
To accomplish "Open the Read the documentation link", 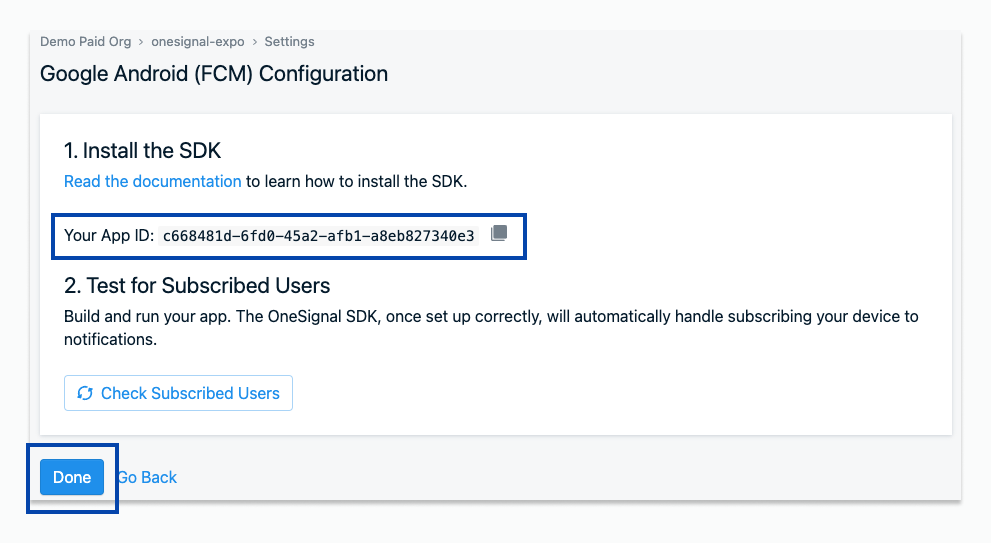I will click(152, 181).
